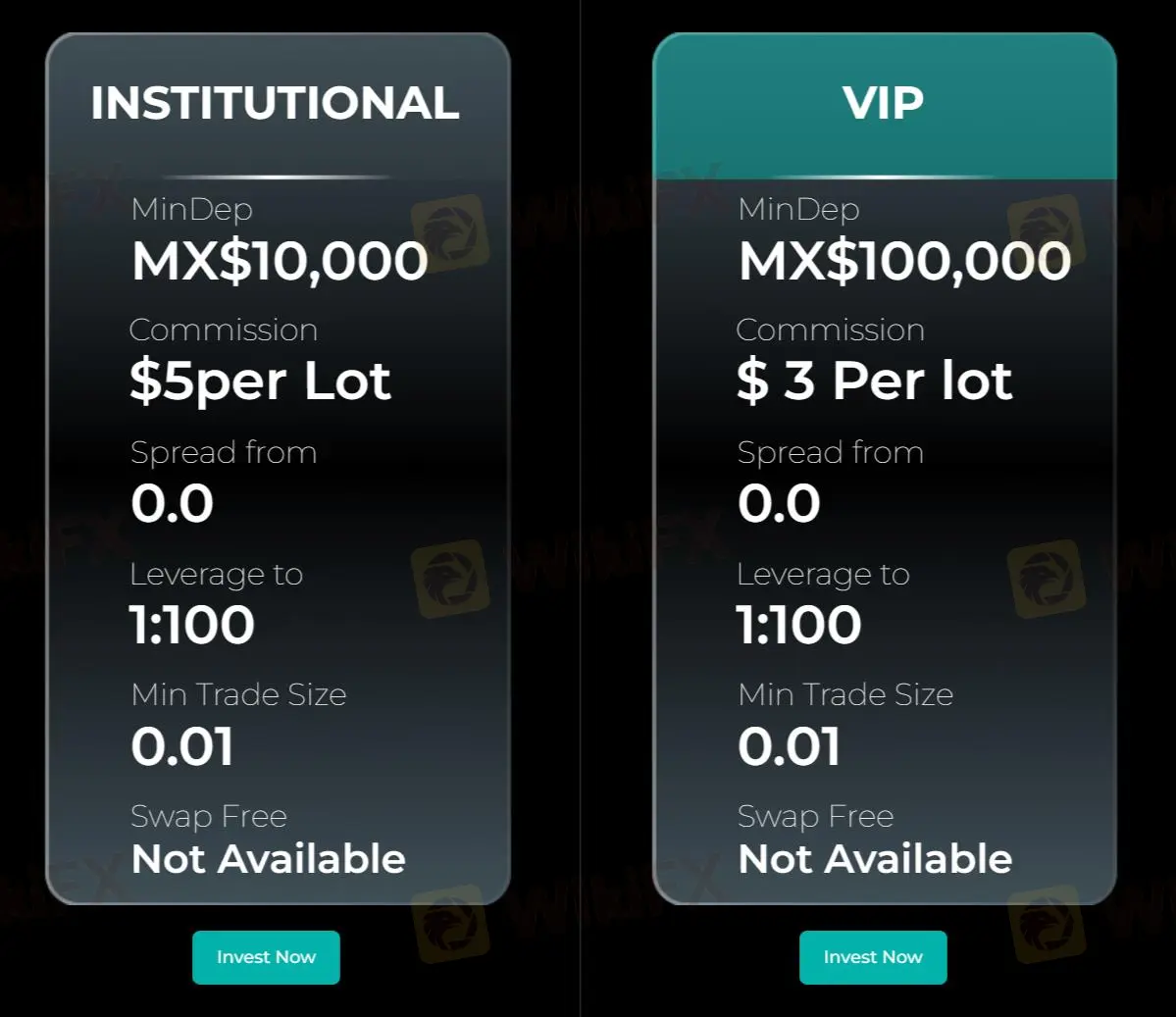Click Invest Now under the Institutional plan

pyautogui.click(x=266, y=957)
